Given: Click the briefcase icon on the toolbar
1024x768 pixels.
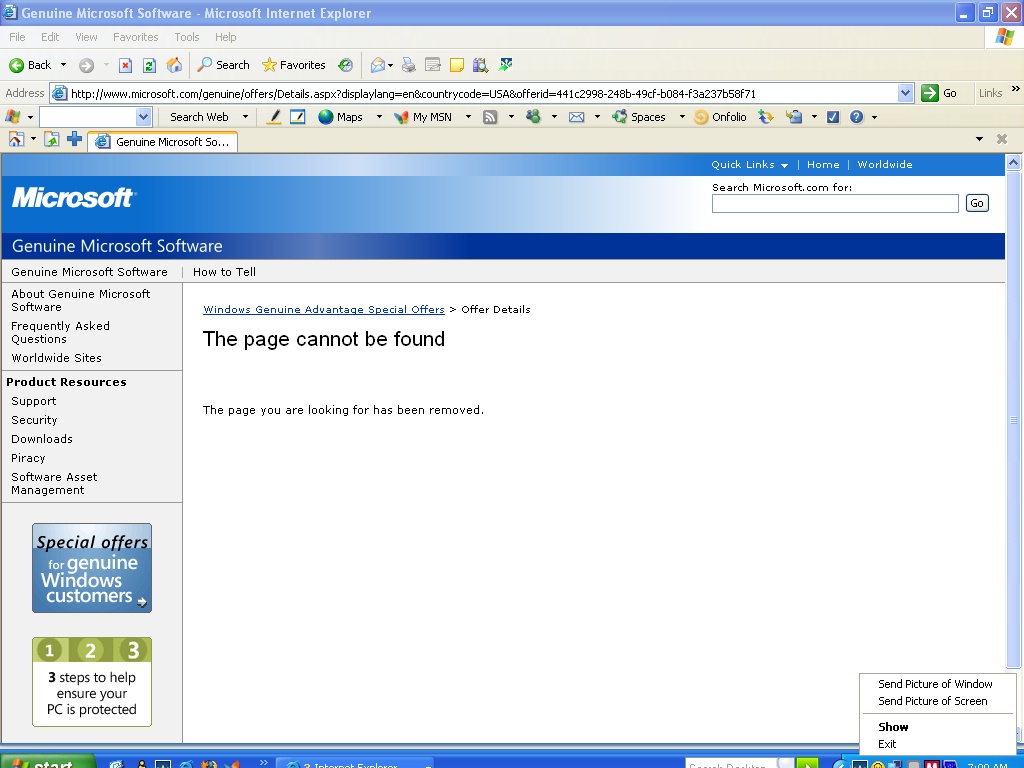Looking at the screenshot, I should pyautogui.click(x=793, y=117).
